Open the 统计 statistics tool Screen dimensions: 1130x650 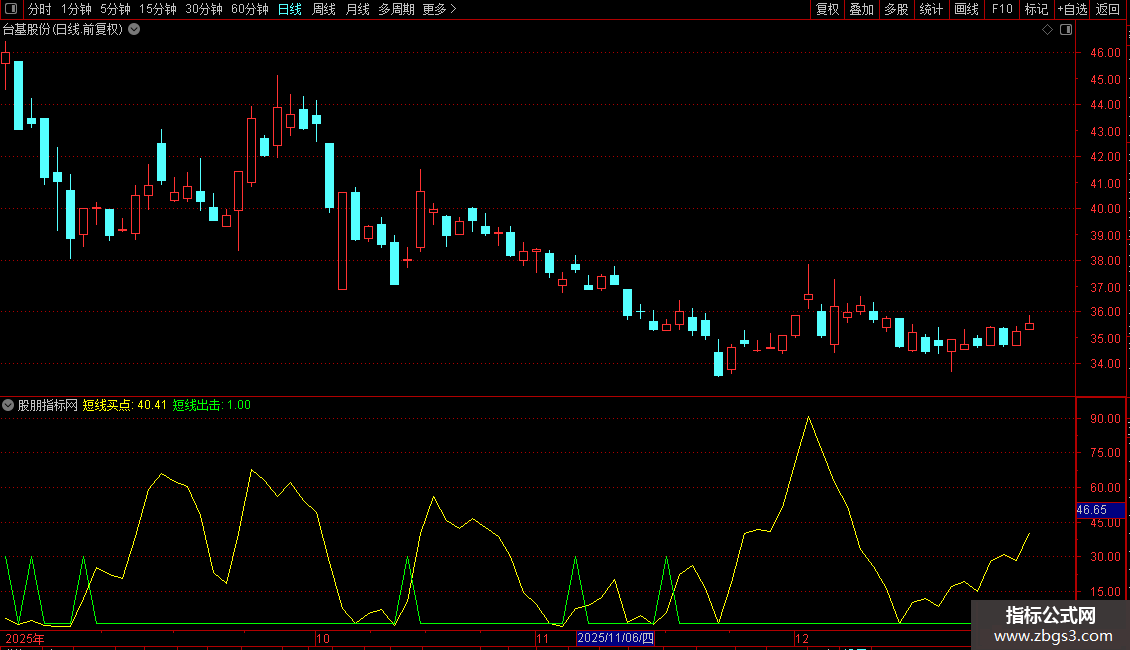931,9
